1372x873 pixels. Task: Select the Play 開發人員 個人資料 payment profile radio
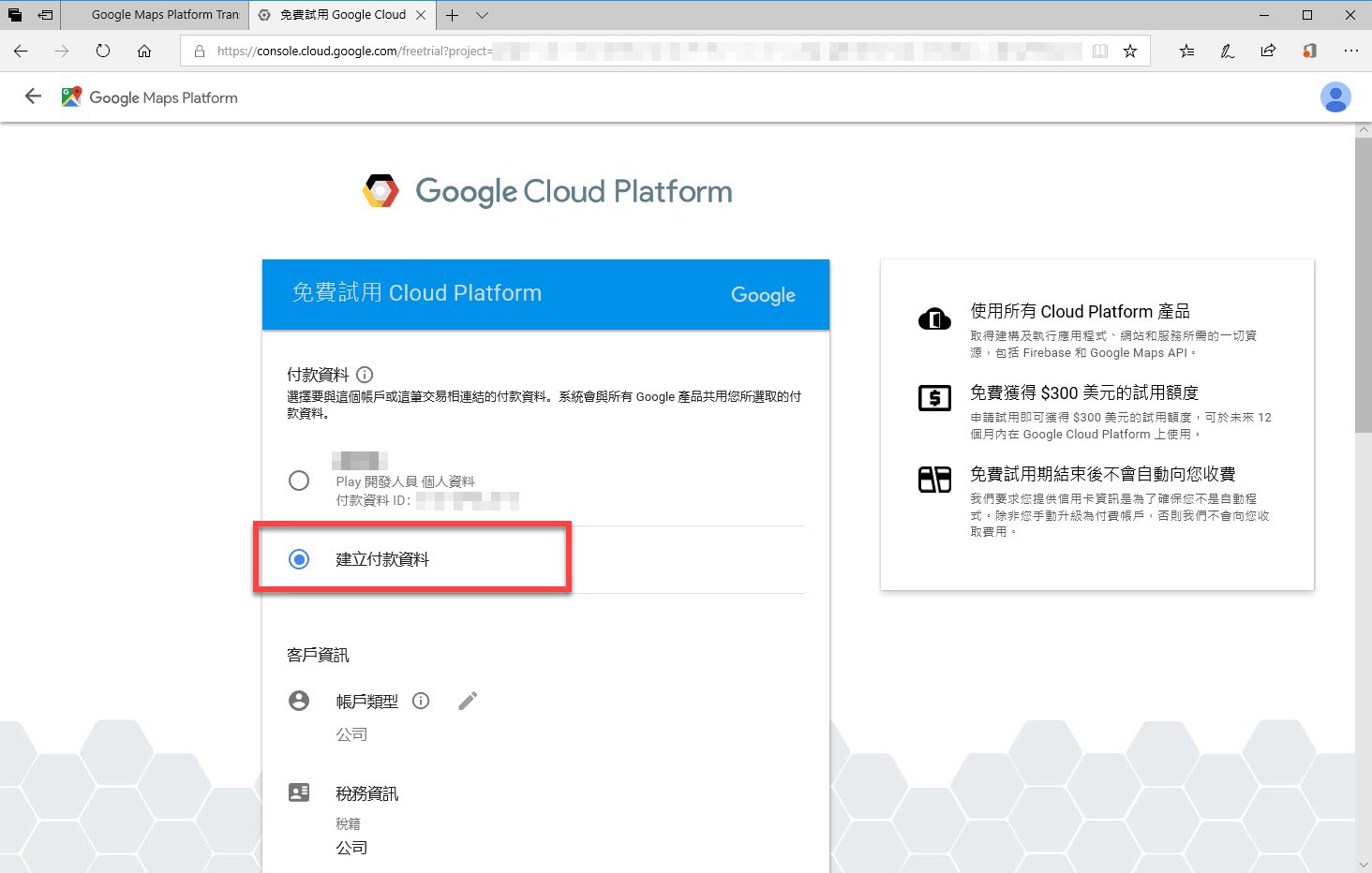click(x=299, y=481)
